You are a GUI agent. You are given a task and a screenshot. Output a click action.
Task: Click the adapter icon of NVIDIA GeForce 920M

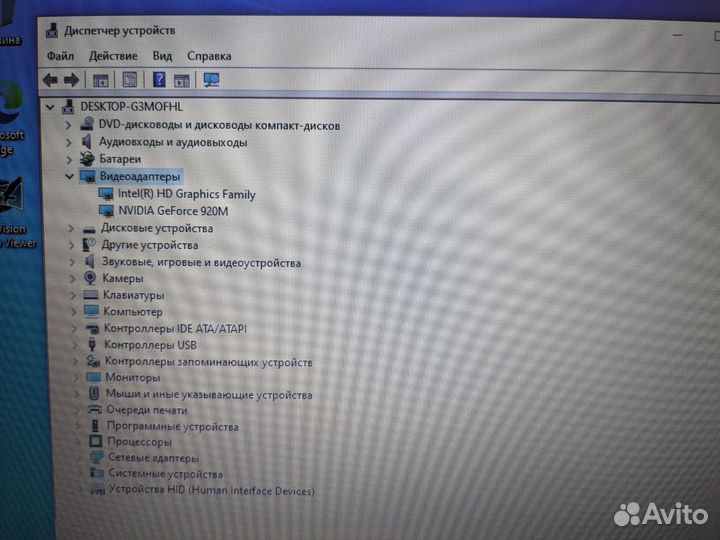[107, 211]
